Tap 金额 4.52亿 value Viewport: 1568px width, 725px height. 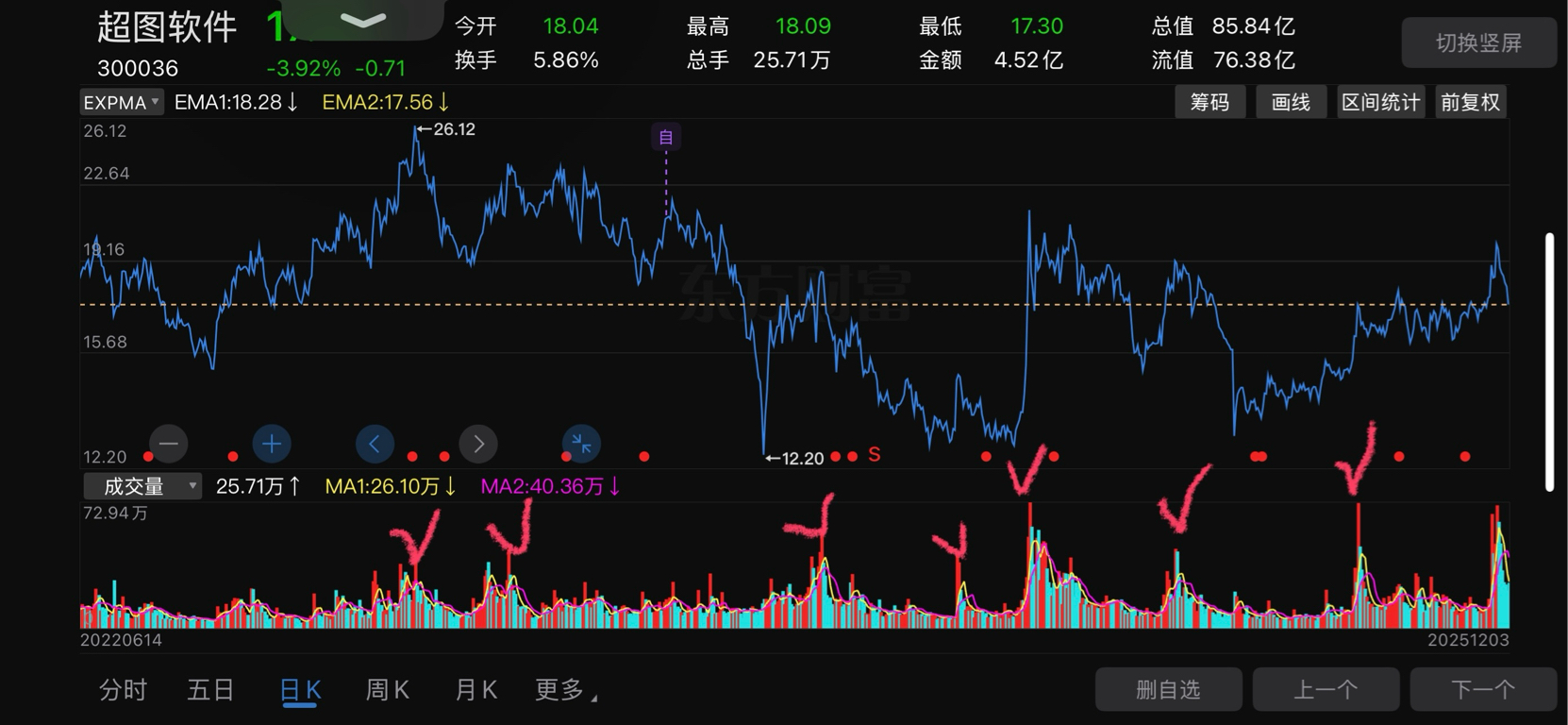(992, 60)
